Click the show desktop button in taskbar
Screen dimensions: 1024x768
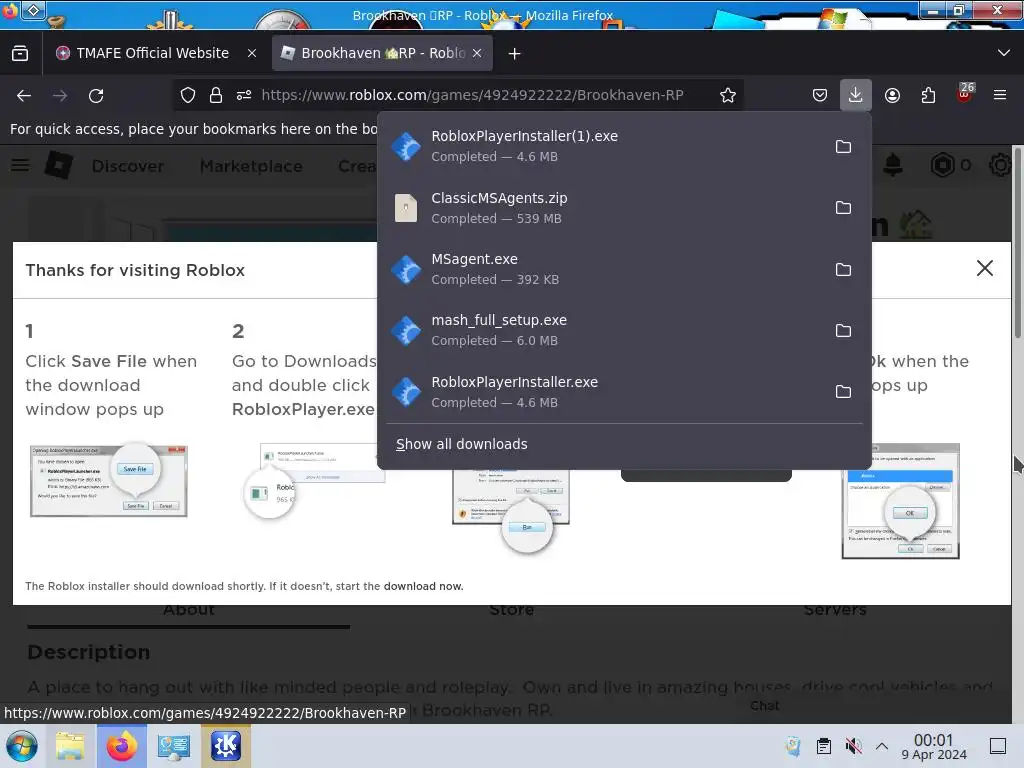click(x=998, y=746)
